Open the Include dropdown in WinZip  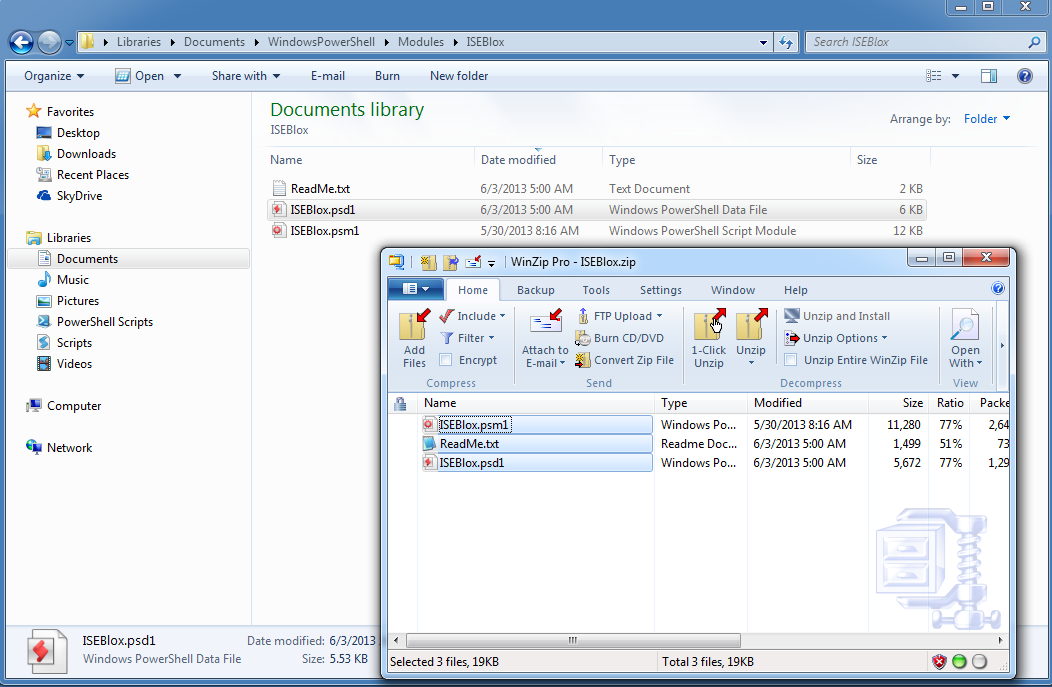472,316
